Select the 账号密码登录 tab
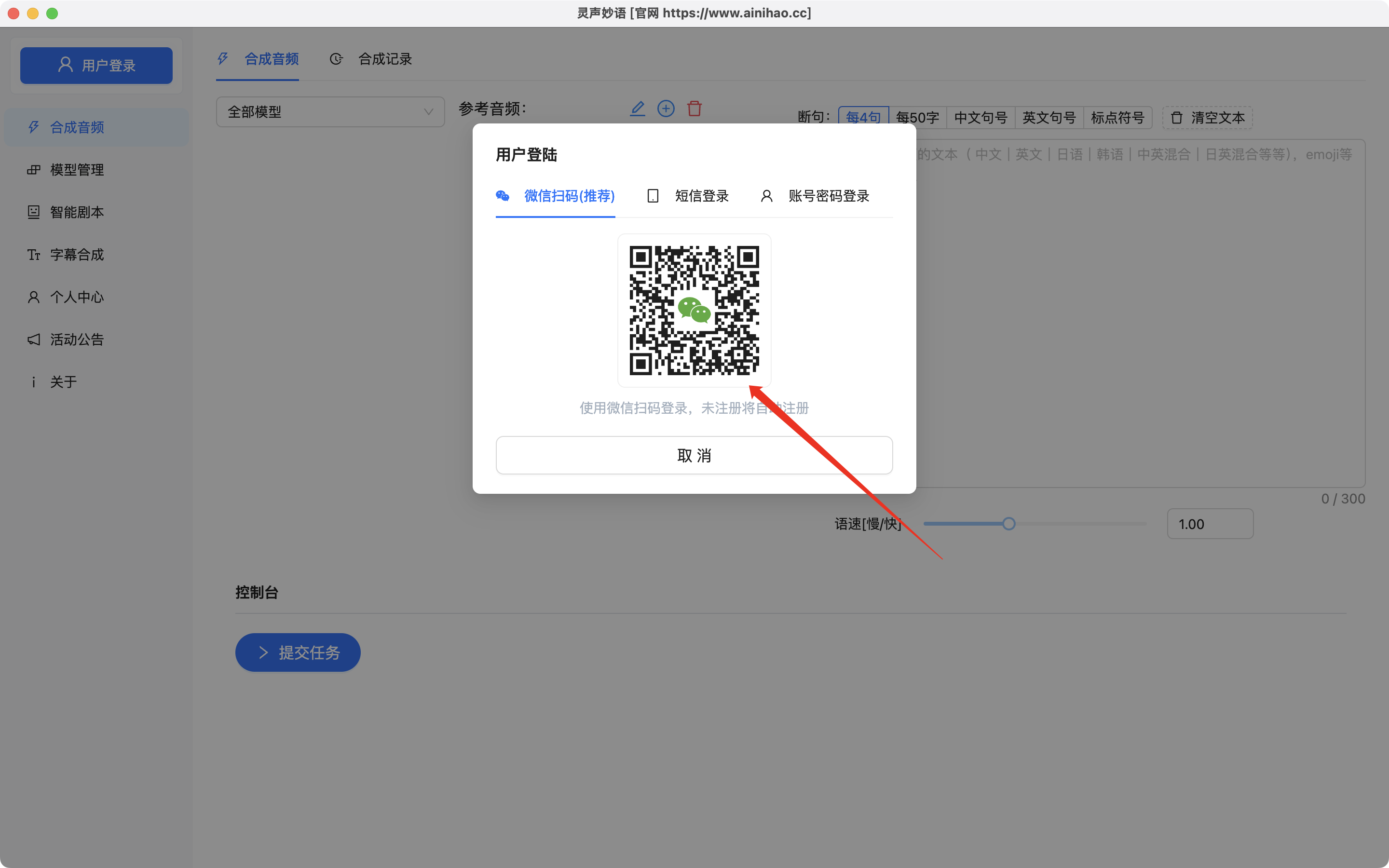Viewport: 1389px width, 868px height. tap(815, 196)
